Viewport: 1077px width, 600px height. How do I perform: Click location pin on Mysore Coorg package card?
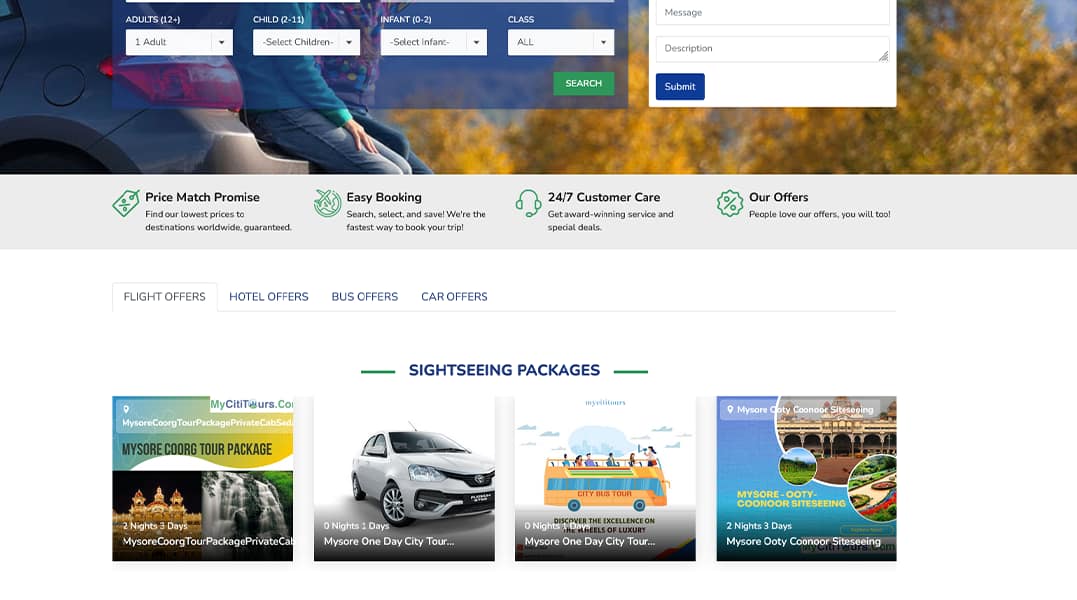[126, 409]
